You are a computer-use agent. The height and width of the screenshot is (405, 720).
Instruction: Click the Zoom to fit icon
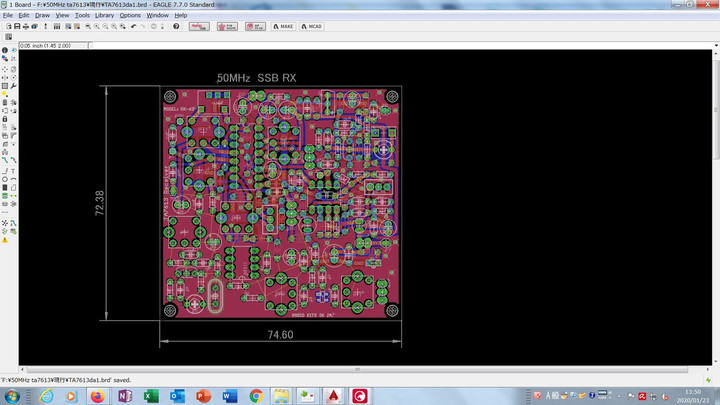click(x=88, y=26)
